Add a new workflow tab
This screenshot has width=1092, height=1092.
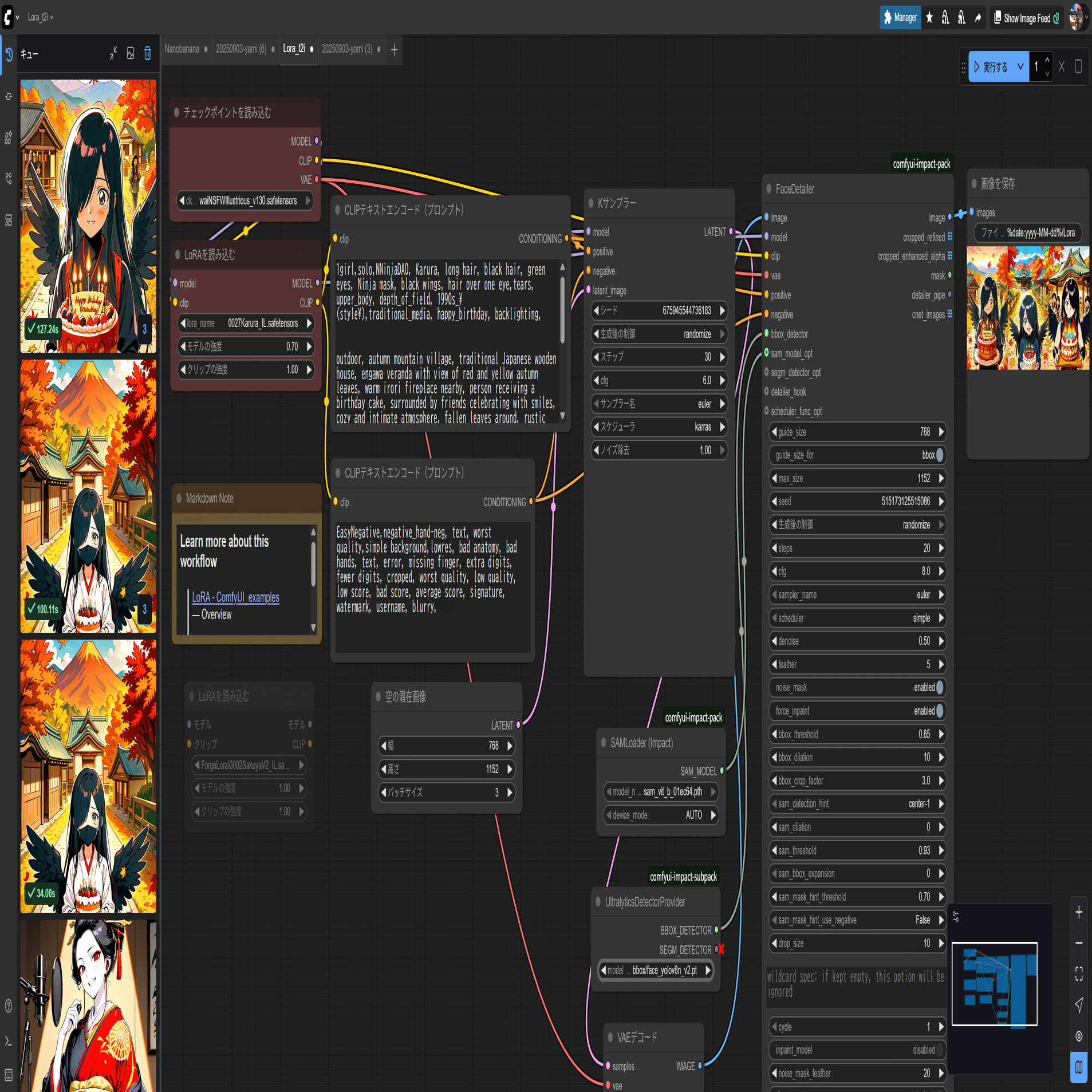coord(394,50)
